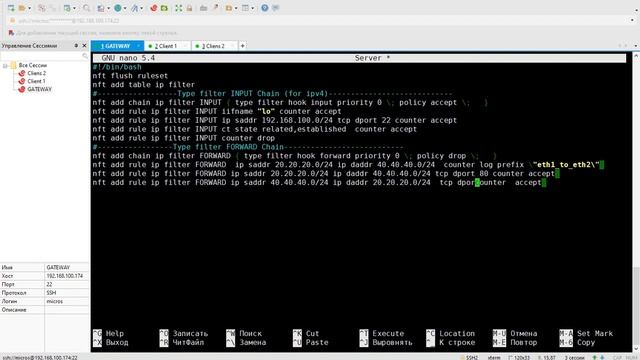Click the green file transfer icon
The height and width of the screenshot is (360, 640).
(164, 8)
